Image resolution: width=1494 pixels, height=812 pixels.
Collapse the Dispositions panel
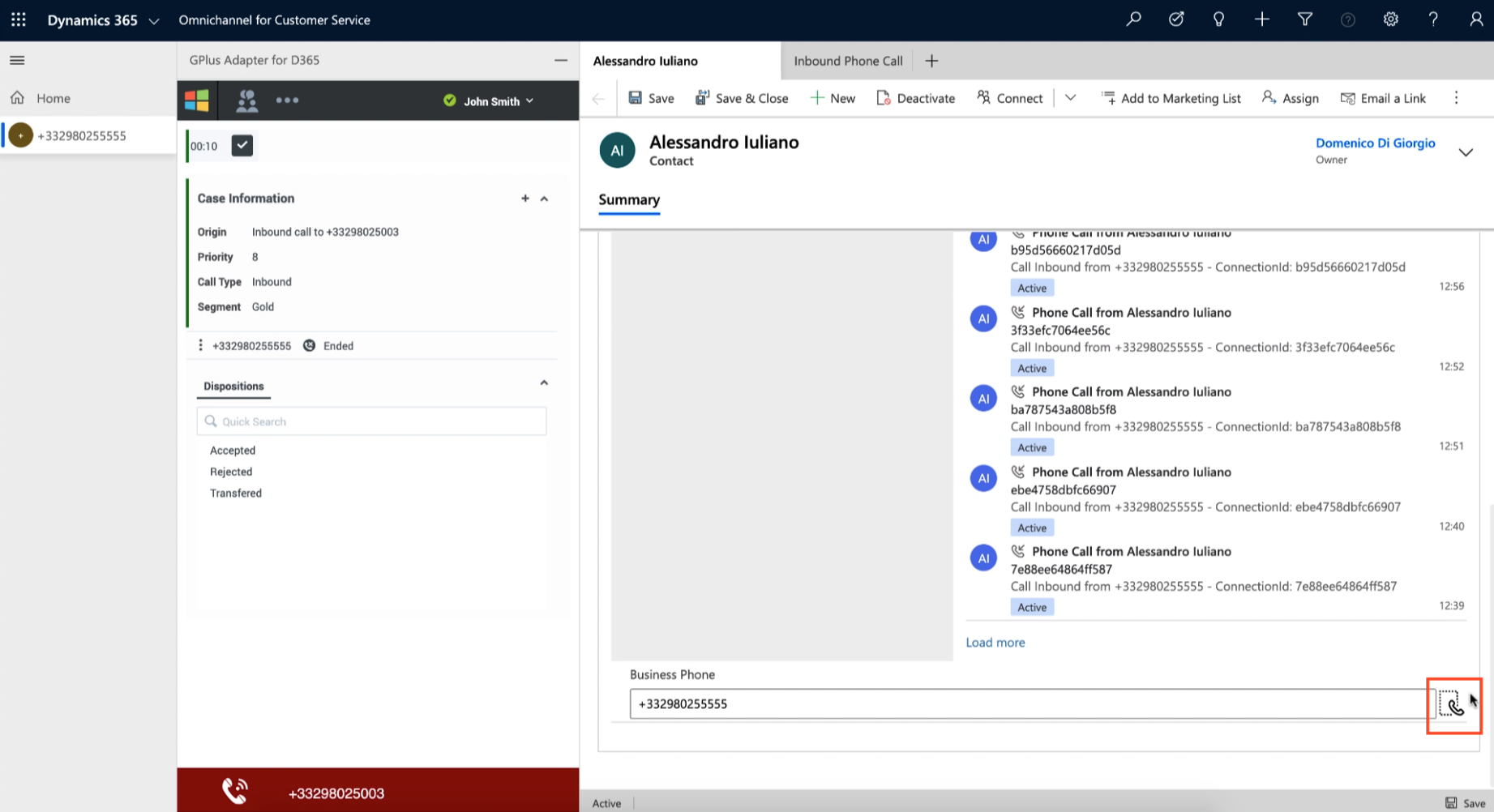[x=544, y=383]
